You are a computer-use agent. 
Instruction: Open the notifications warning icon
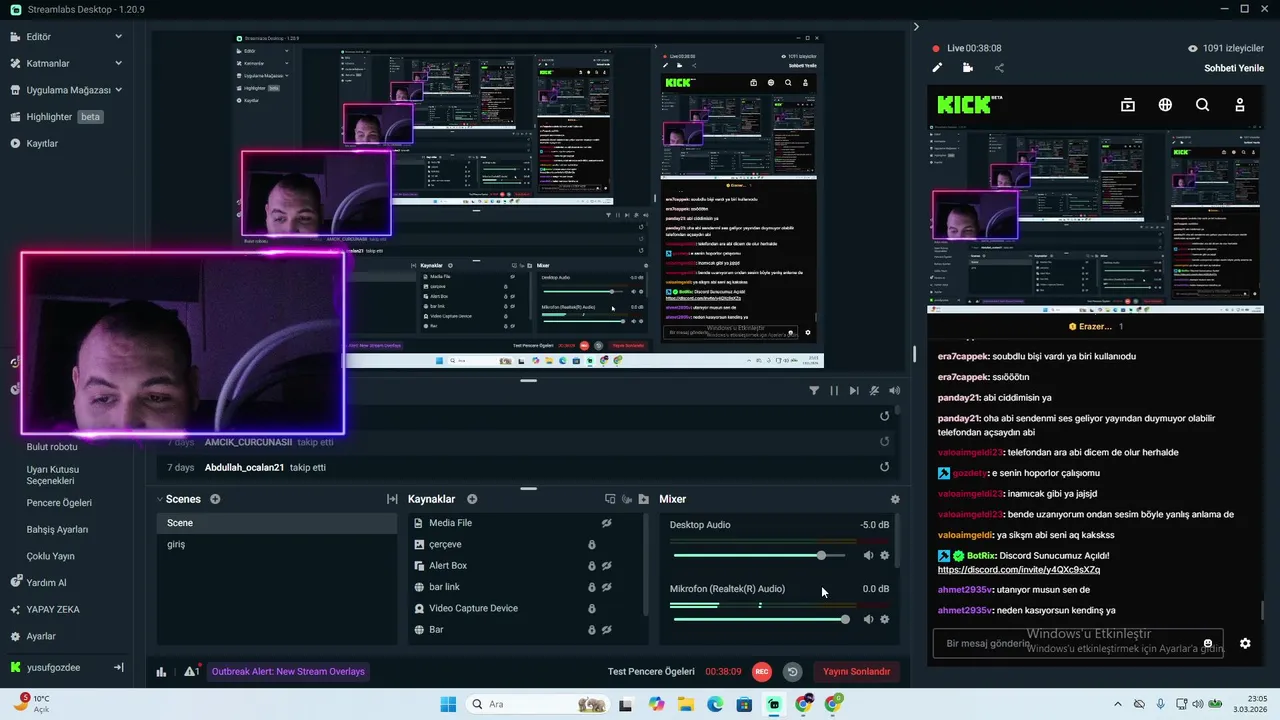(191, 671)
